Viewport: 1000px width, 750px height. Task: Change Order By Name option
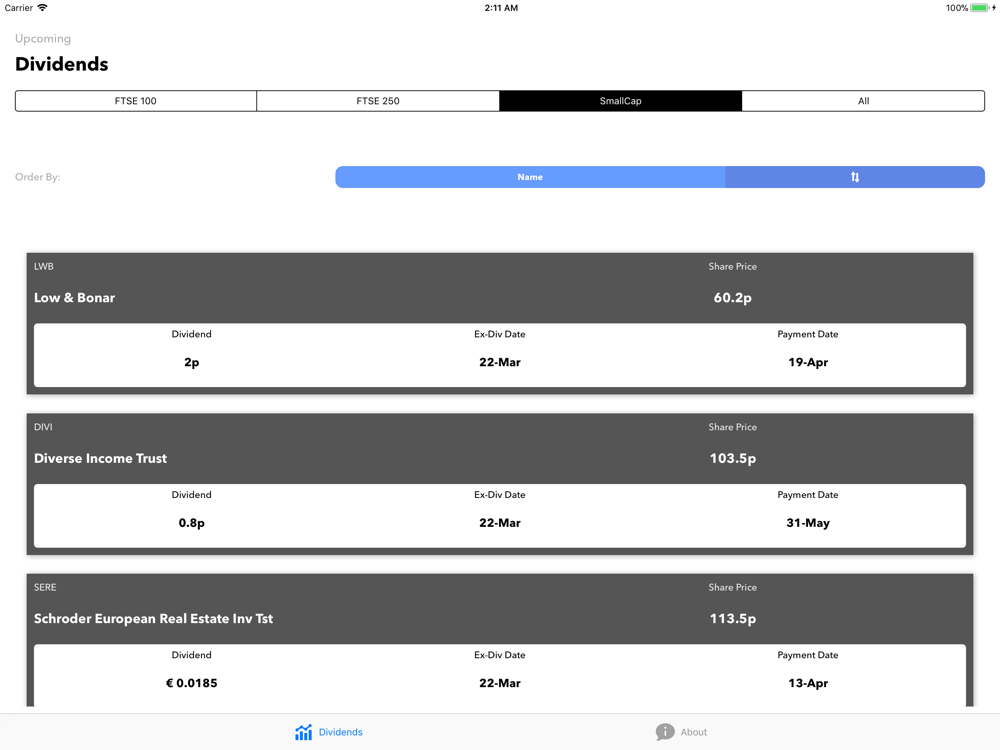(530, 177)
